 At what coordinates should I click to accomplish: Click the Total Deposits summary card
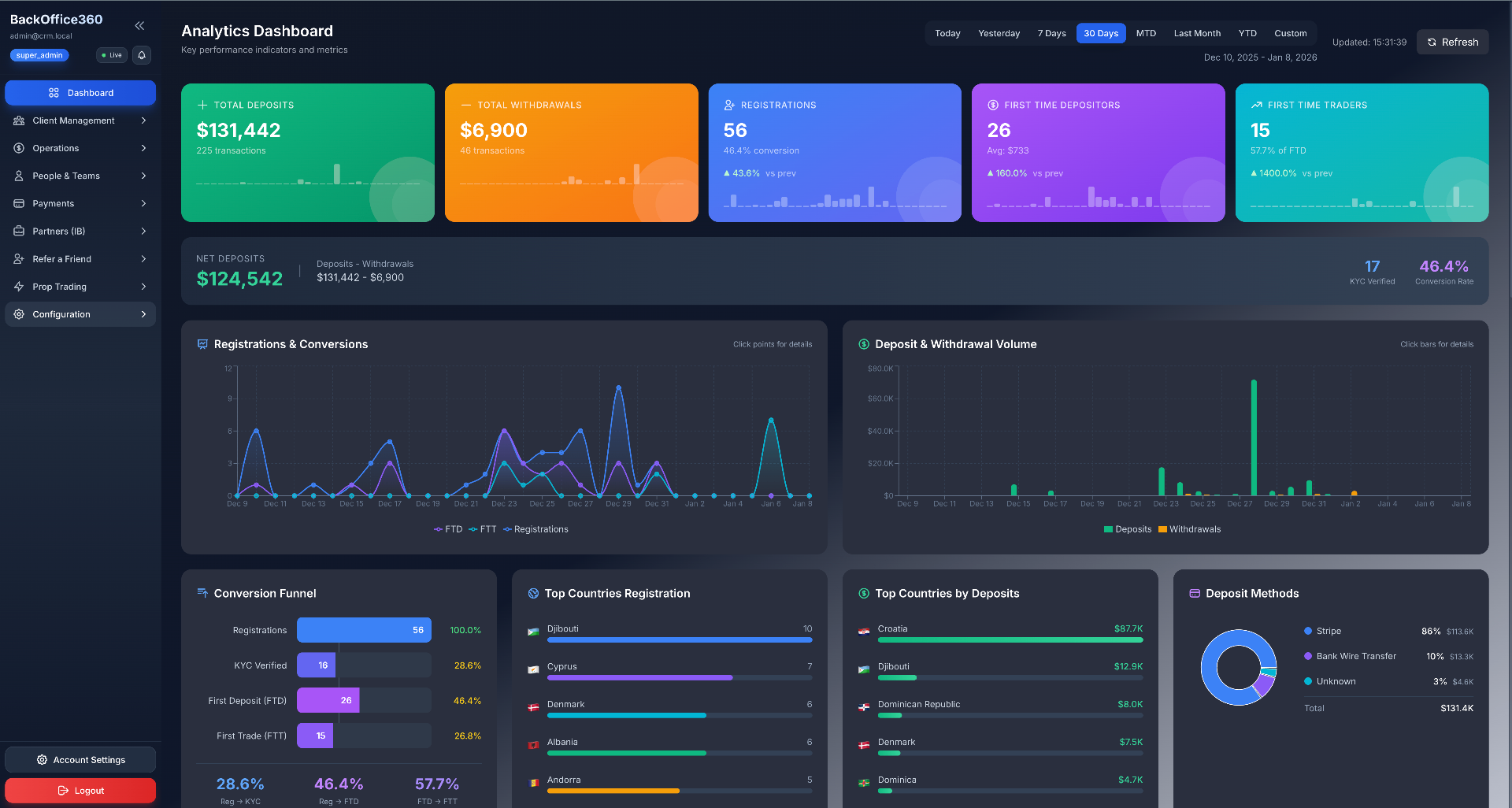point(307,153)
